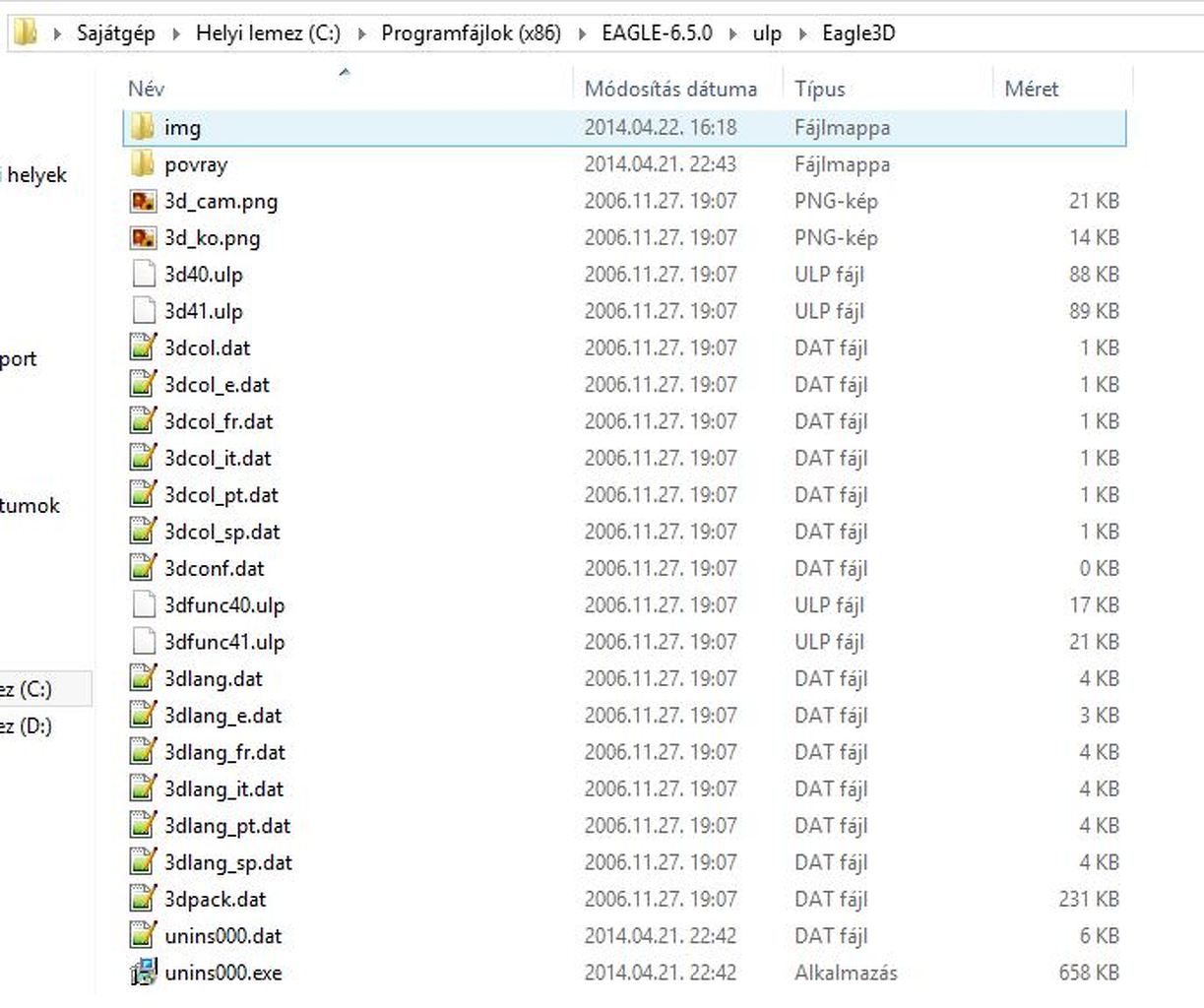The width and height of the screenshot is (1204, 1008).
Task: Click the 658 KB size value
Action: point(1089,973)
